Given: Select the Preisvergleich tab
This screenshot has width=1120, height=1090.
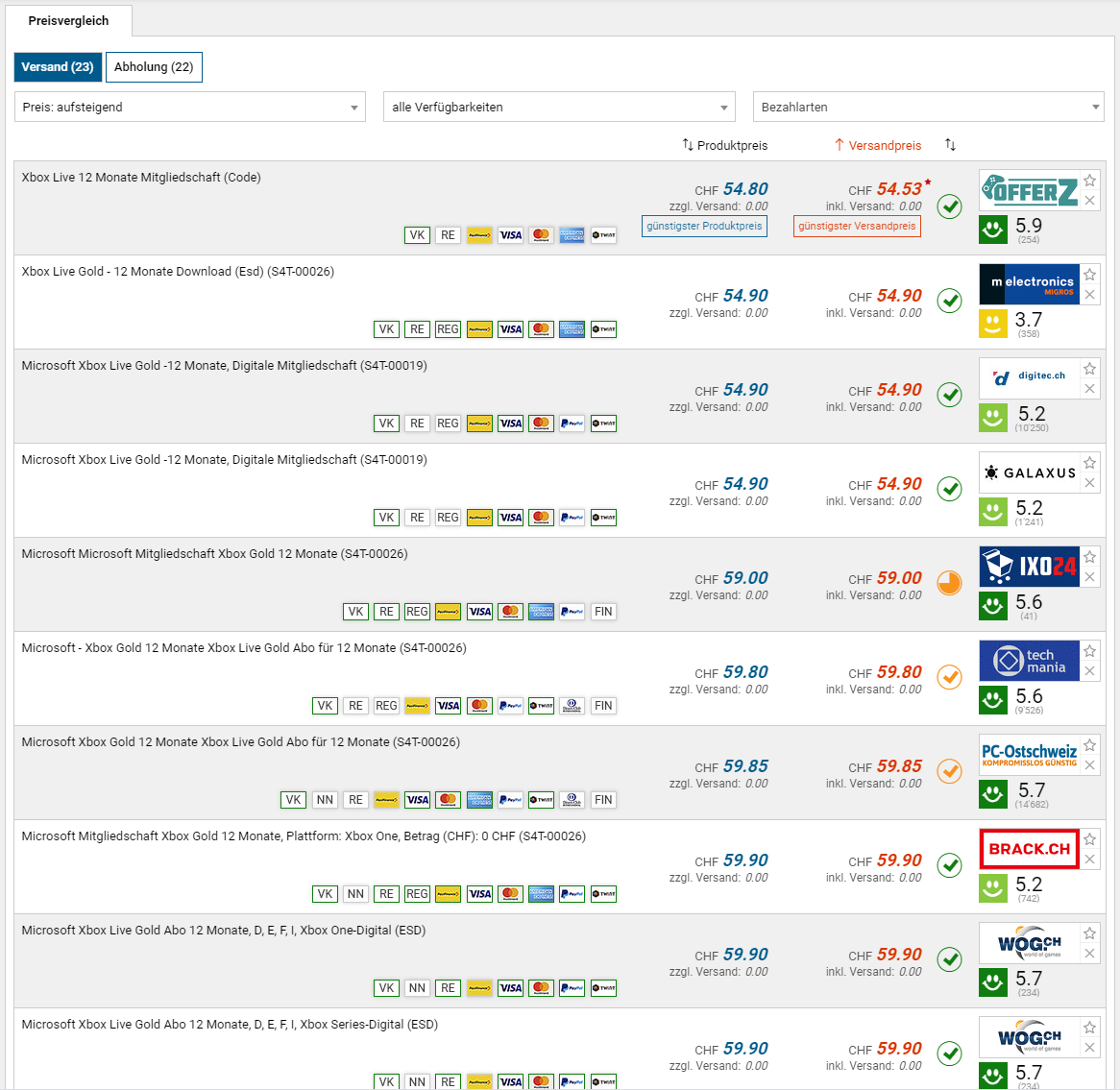Looking at the screenshot, I should click(x=68, y=21).
